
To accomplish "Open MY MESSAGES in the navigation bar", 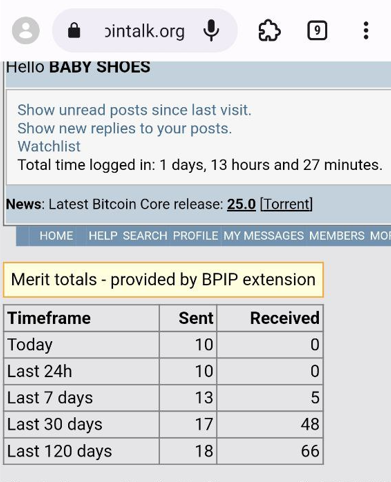I will point(264,236).
